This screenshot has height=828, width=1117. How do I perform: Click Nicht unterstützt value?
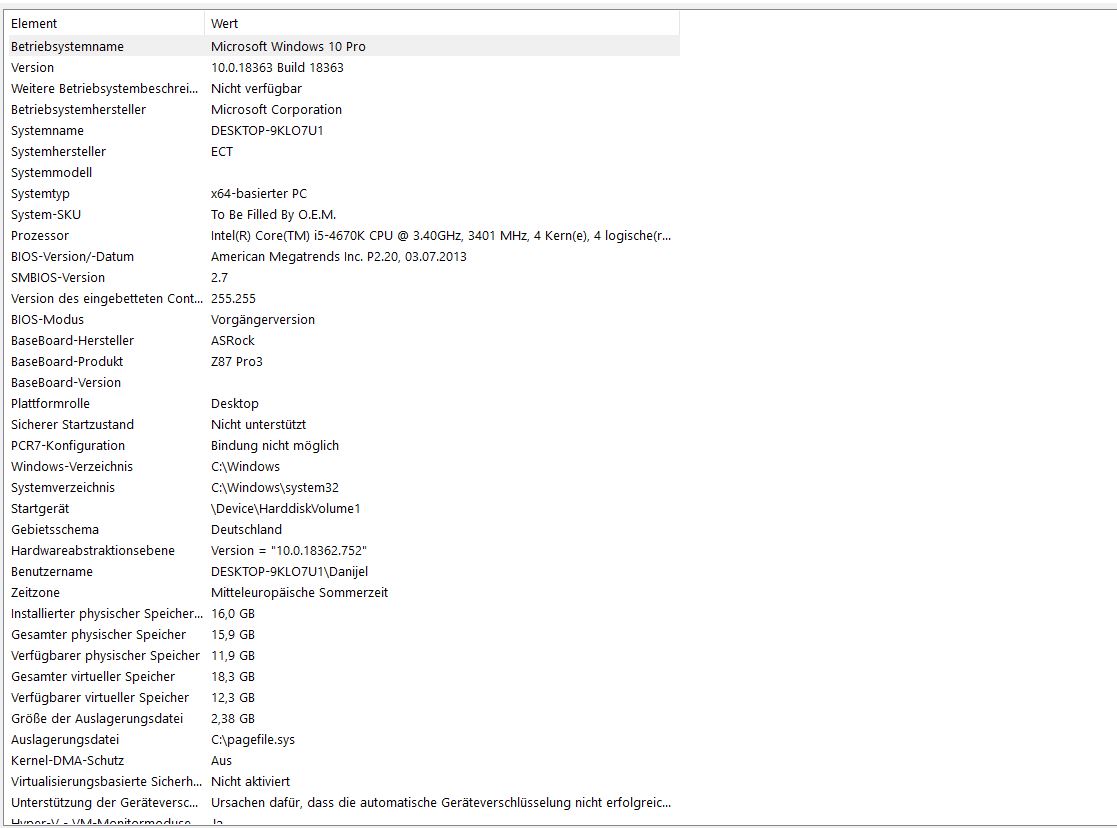pos(259,425)
